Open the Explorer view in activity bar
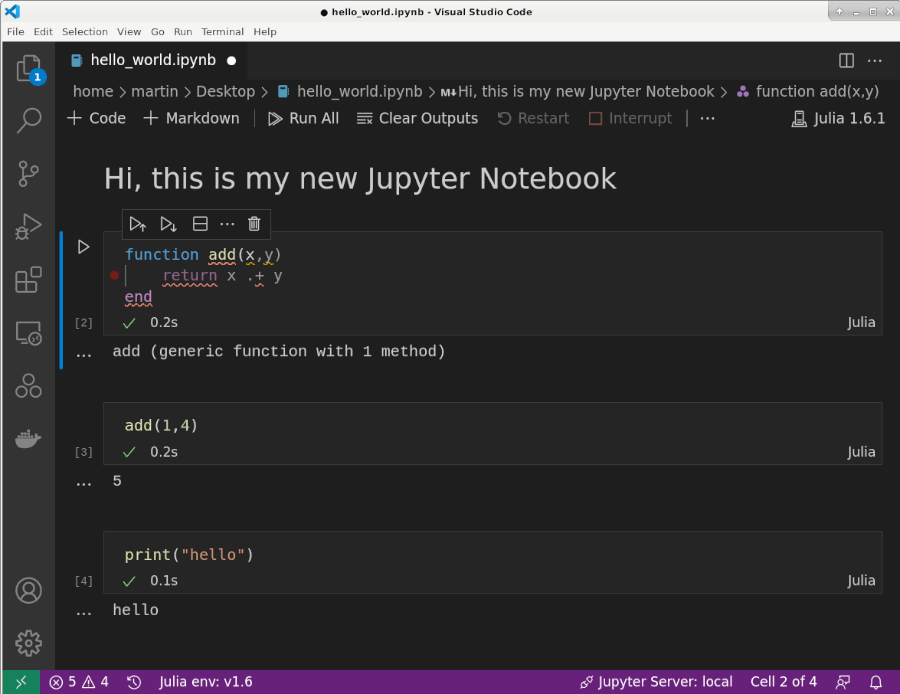 (x=29, y=68)
